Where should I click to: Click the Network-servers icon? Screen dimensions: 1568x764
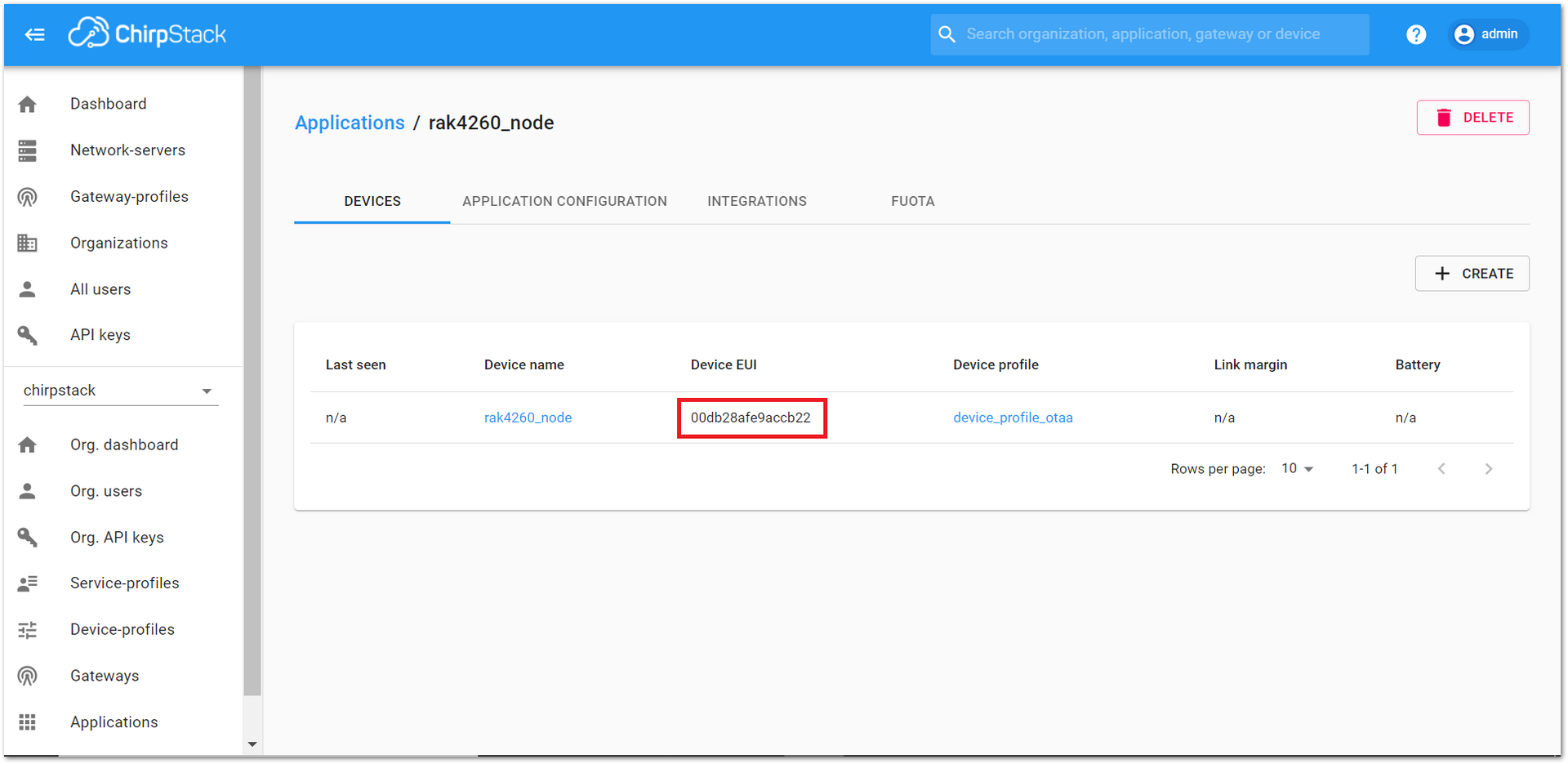click(28, 150)
